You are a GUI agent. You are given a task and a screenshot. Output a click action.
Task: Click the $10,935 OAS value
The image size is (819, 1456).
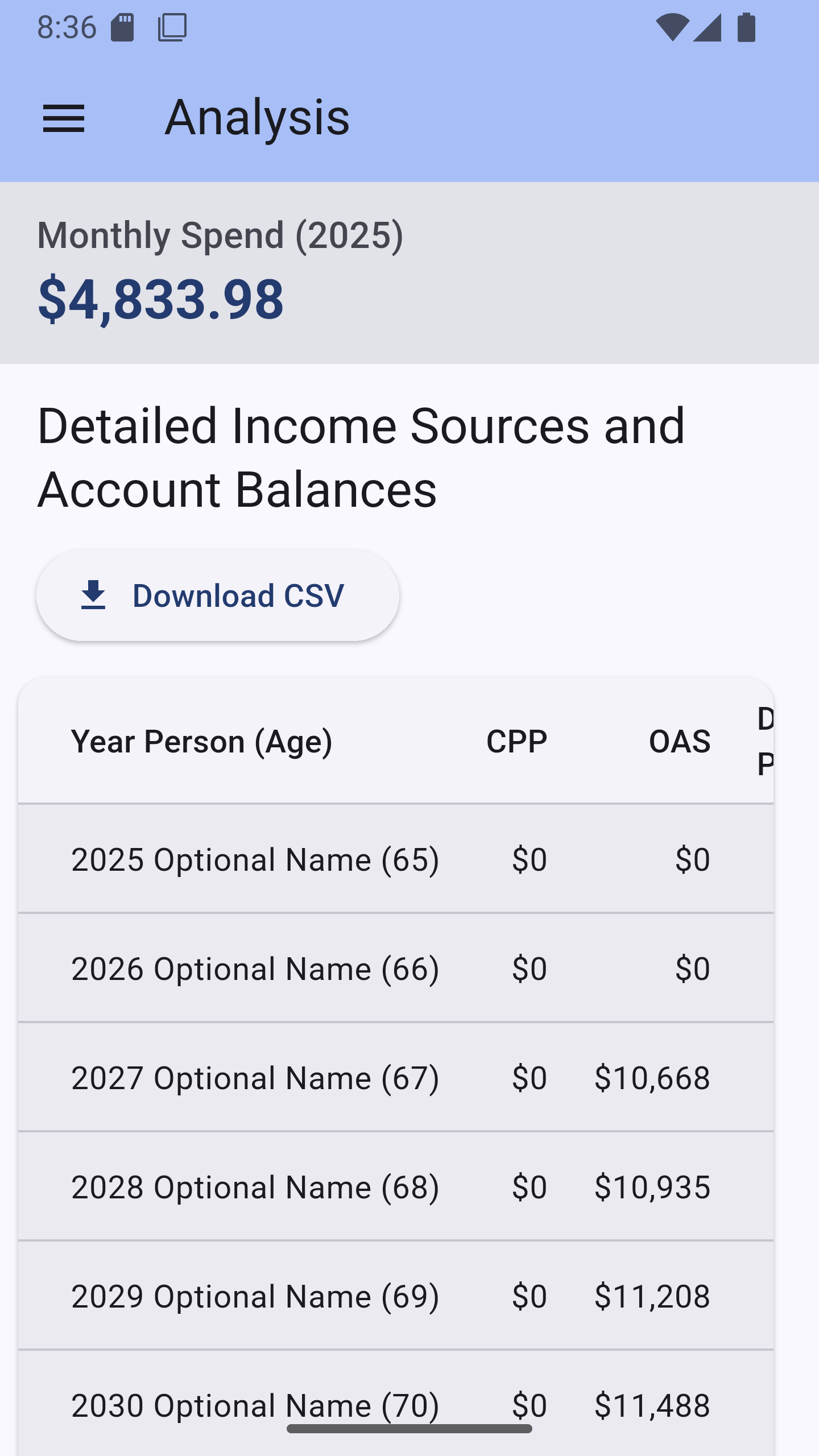(x=652, y=1187)
